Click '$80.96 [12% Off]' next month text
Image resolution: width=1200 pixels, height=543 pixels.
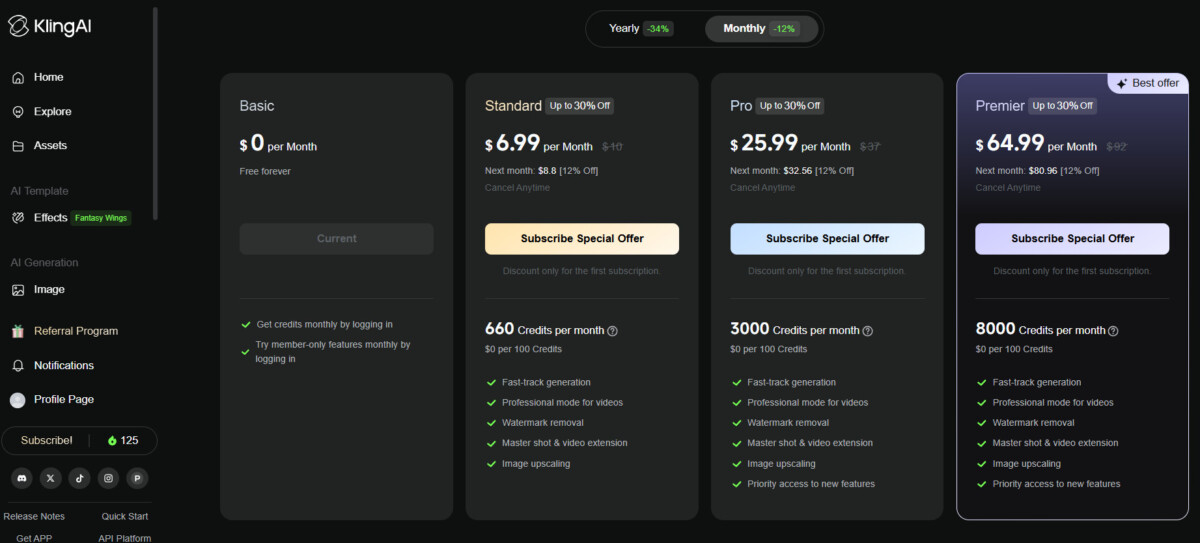point(1063,171)
